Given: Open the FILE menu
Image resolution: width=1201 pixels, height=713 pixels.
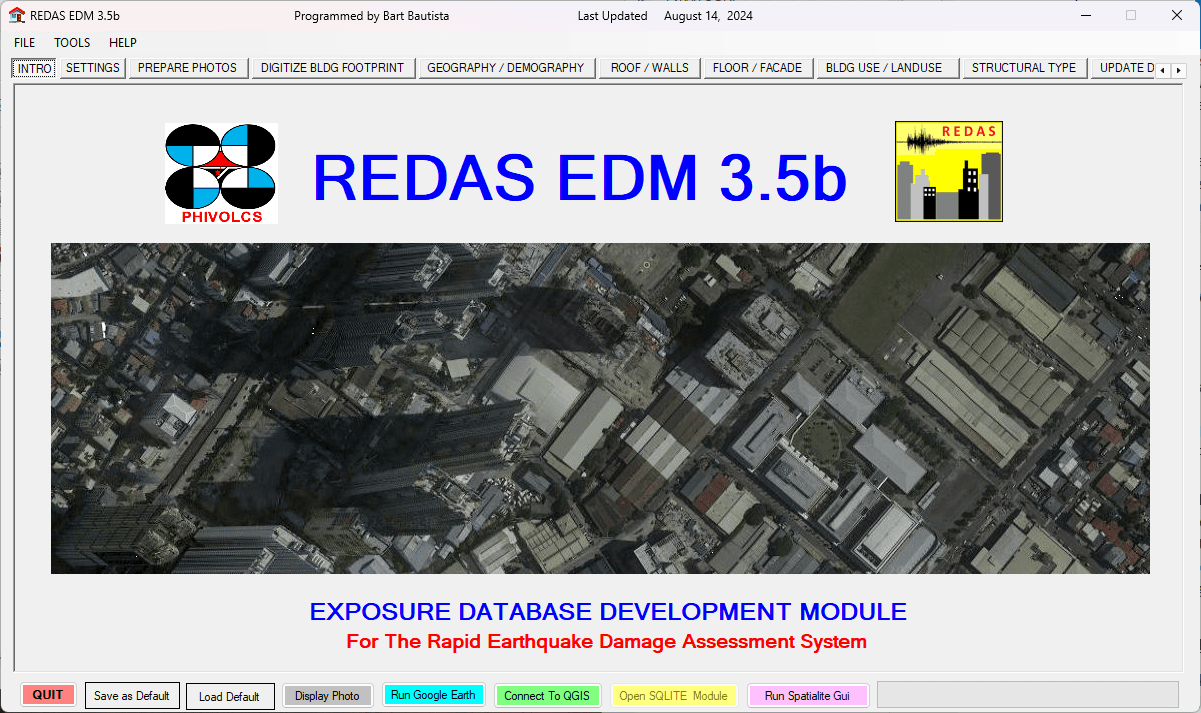Looking at the screenshot, I should (25, 43).
